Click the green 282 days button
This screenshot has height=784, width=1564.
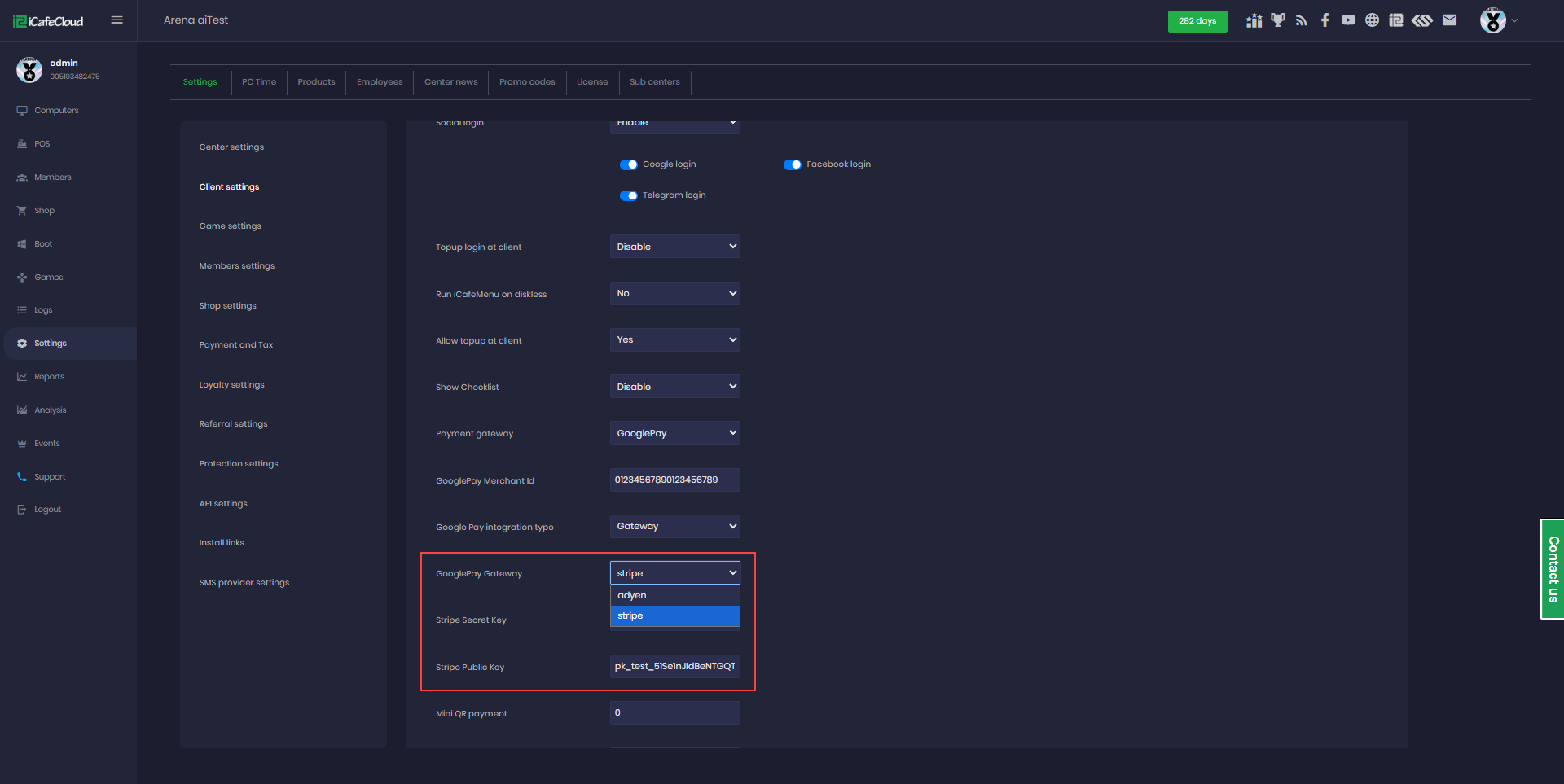coord(1197,21)
